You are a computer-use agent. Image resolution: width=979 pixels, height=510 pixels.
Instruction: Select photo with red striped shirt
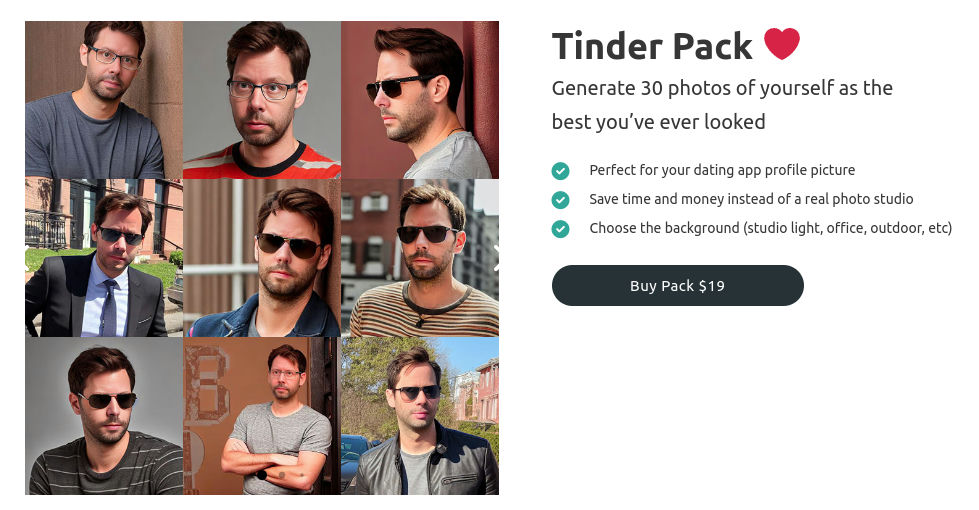262,100
